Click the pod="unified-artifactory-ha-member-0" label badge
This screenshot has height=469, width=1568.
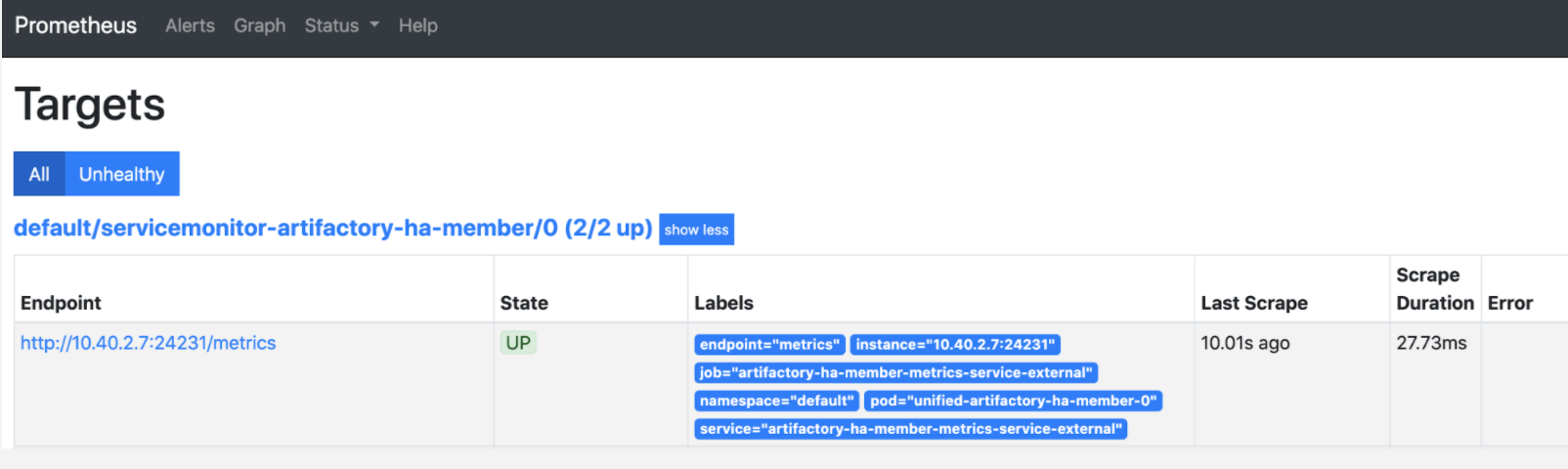[x=1013, y=401]
